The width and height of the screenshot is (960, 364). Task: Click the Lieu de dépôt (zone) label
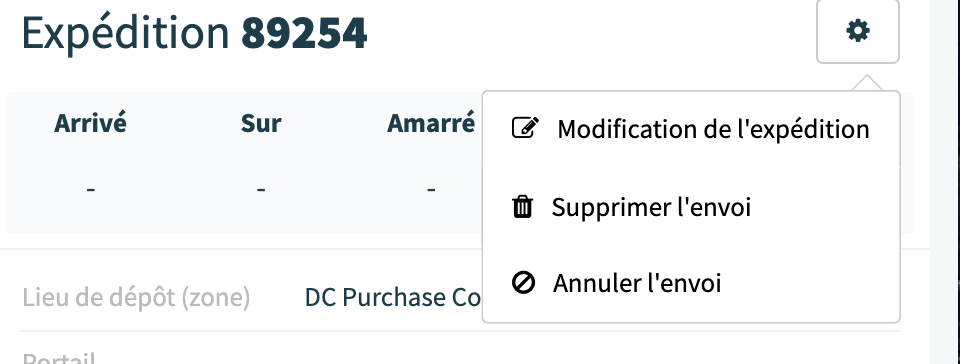(137, 298)
